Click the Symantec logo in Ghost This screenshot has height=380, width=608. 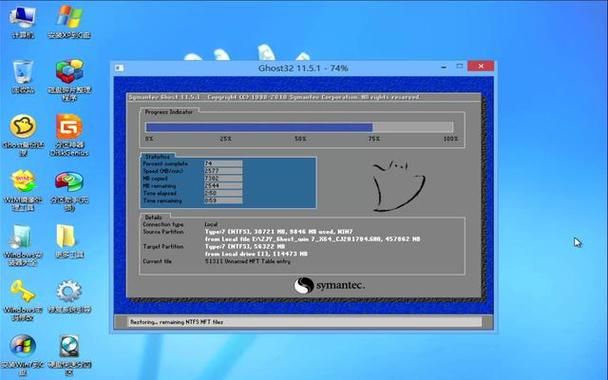click(329, 286)
